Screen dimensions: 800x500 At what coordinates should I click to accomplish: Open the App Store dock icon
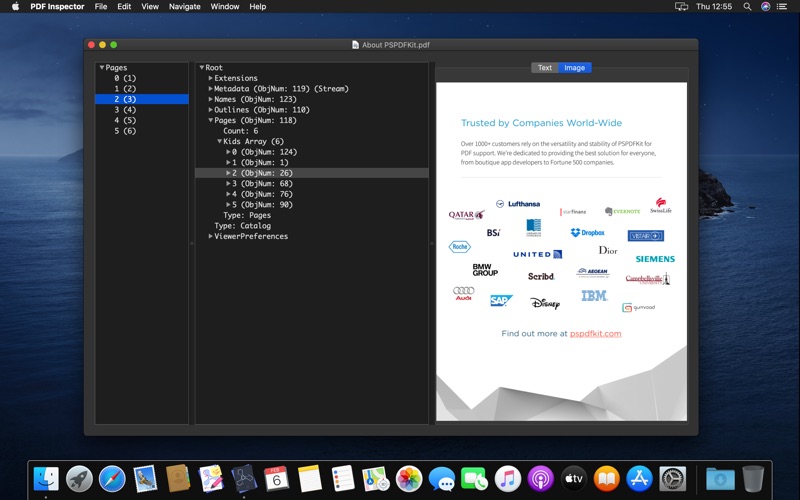[x=639, y=479]
